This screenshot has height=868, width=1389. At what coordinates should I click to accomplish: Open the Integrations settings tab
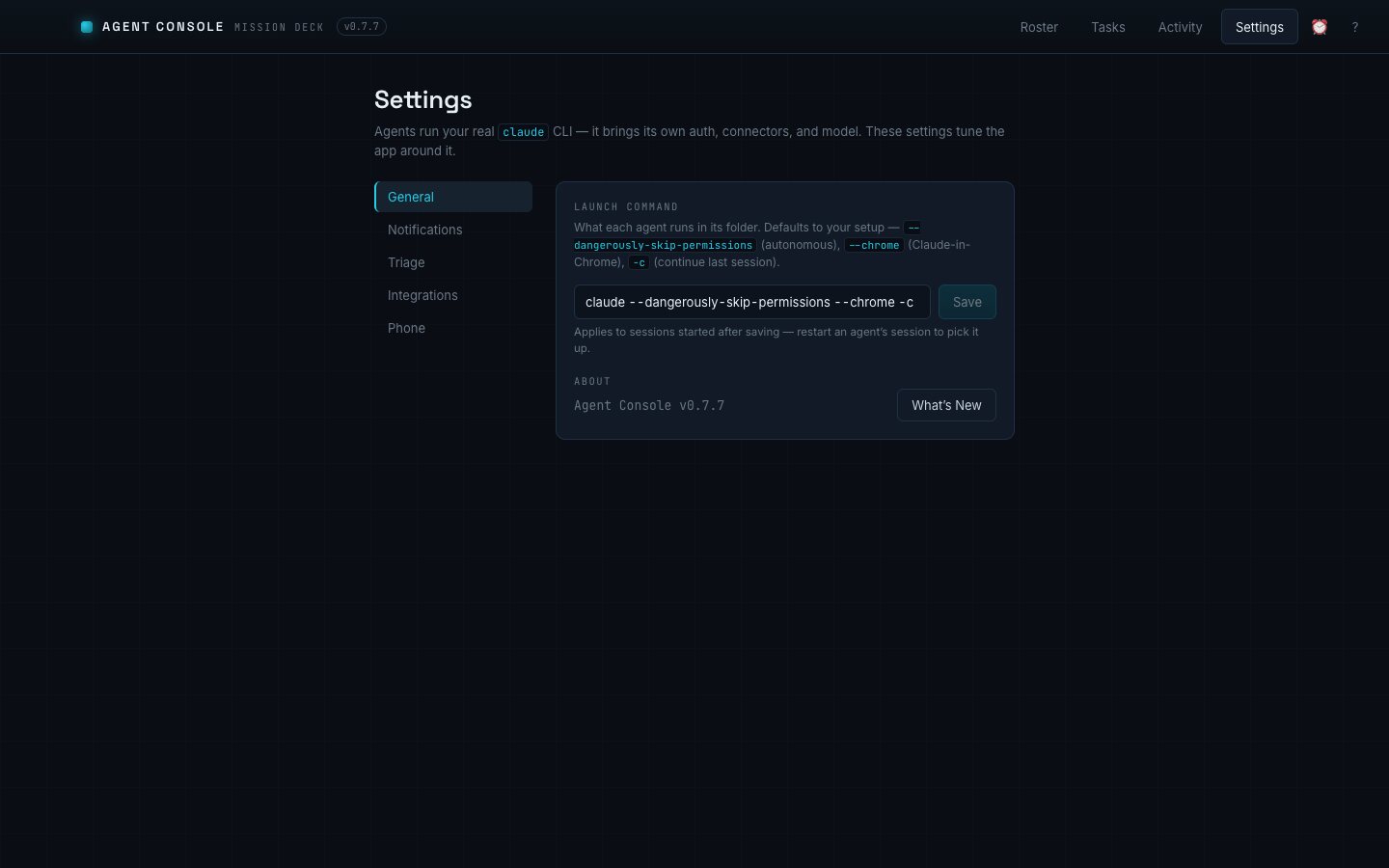point(453,295)
